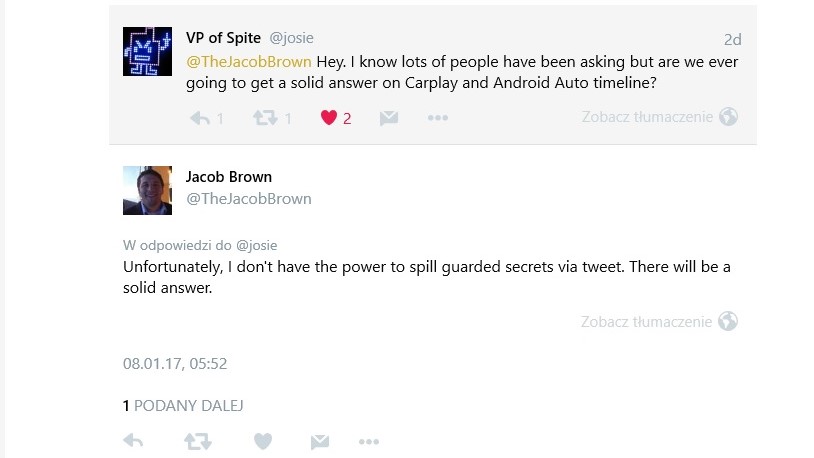Reply to VP of Spite's tweet
The width and height of the screenshot is (814, 458).
[x=200, y=118]
